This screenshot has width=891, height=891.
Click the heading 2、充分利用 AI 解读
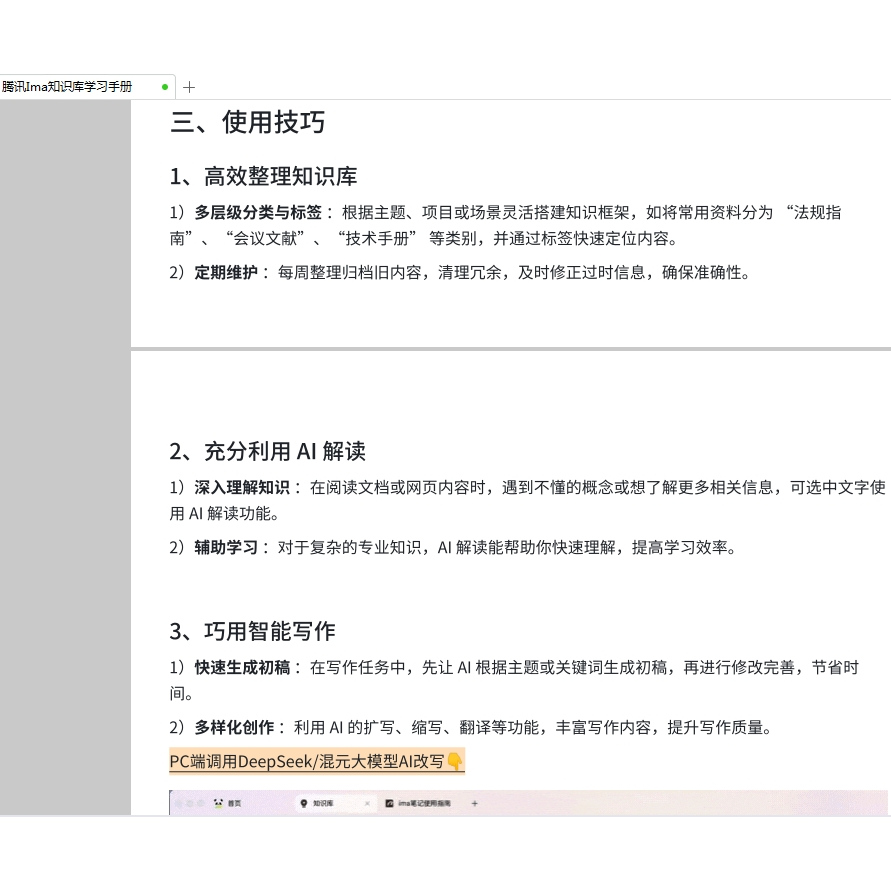pos(267,452)
